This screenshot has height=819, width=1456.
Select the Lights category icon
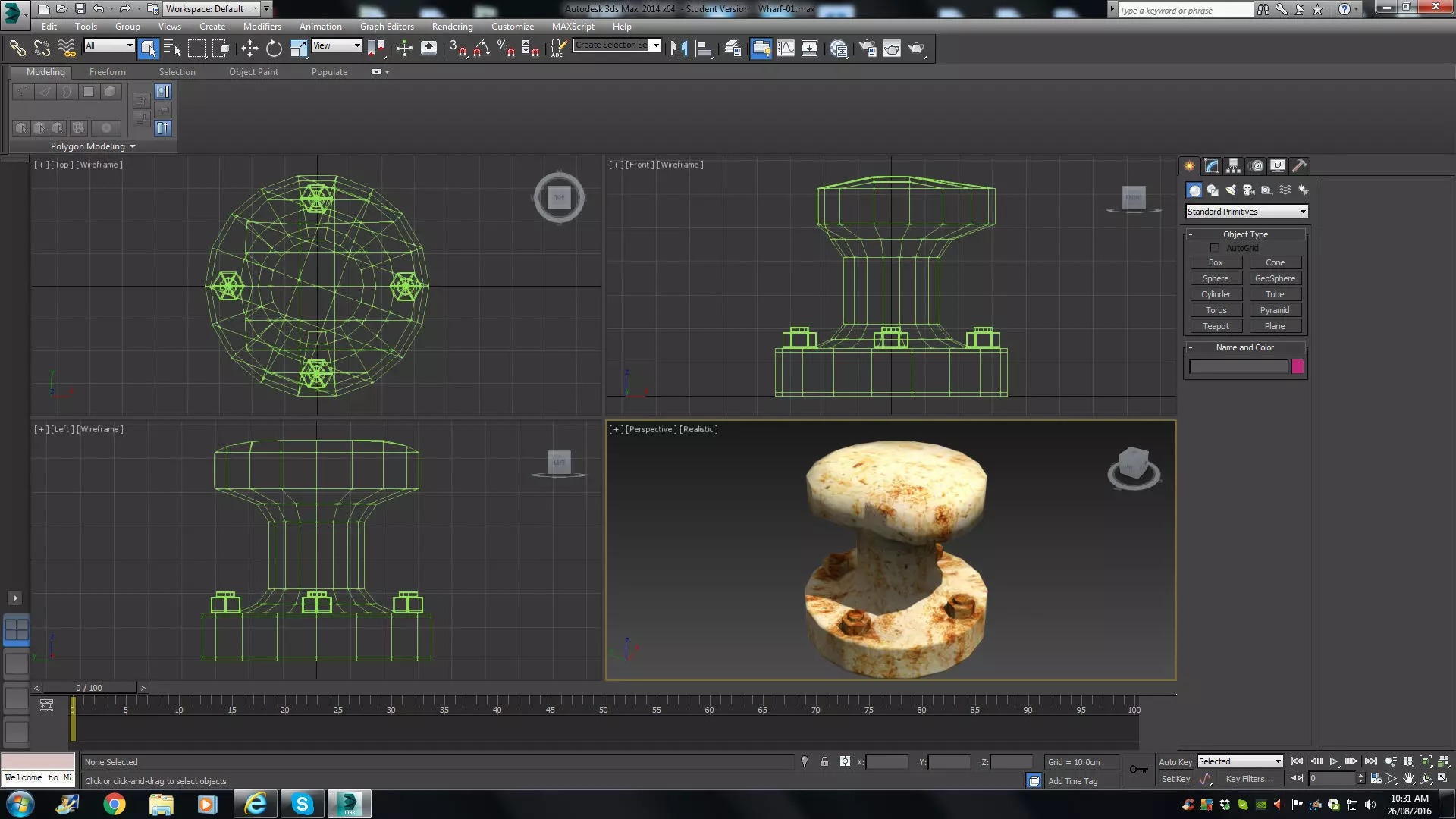pyautogui.click(x=1230, y=190)
